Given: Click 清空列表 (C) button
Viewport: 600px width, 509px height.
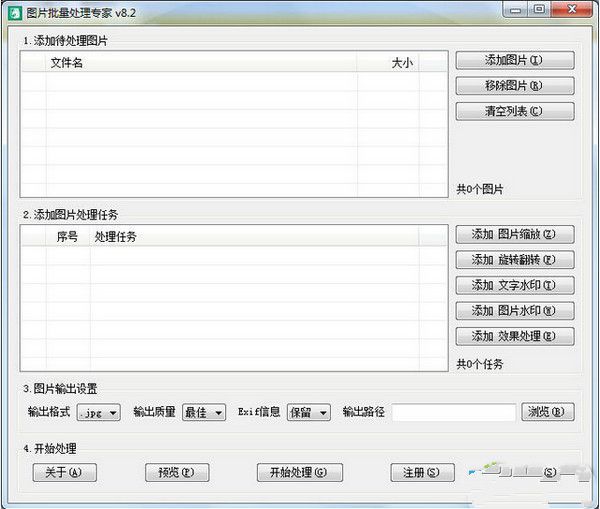Looking at the screenshot, I should (x=515, y=111).
